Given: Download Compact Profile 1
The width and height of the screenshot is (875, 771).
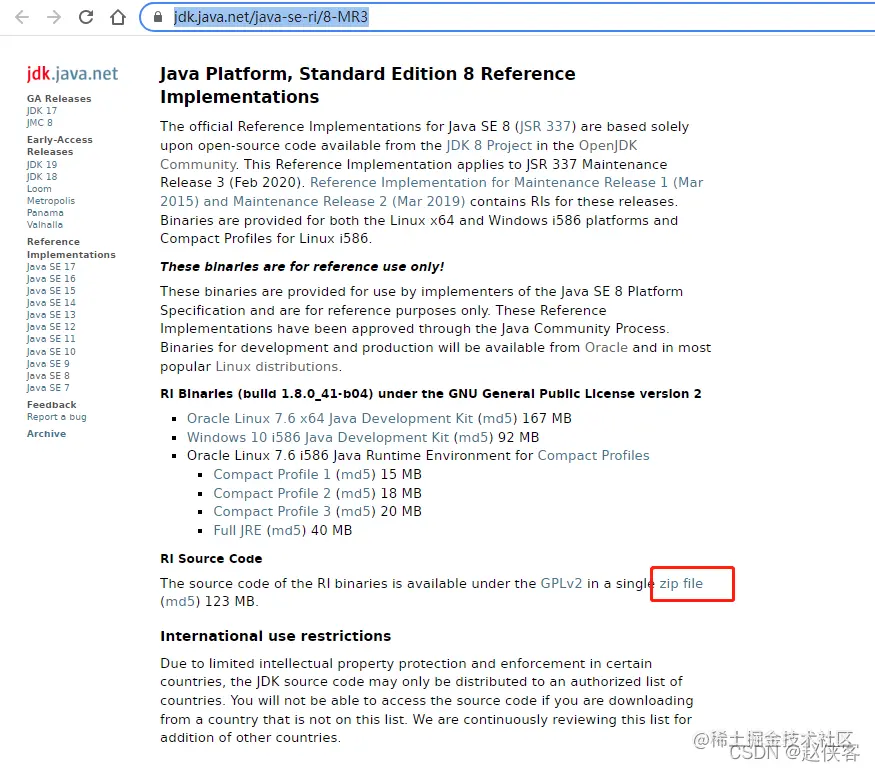Looking at the screenshot, I should click(272, 474).
